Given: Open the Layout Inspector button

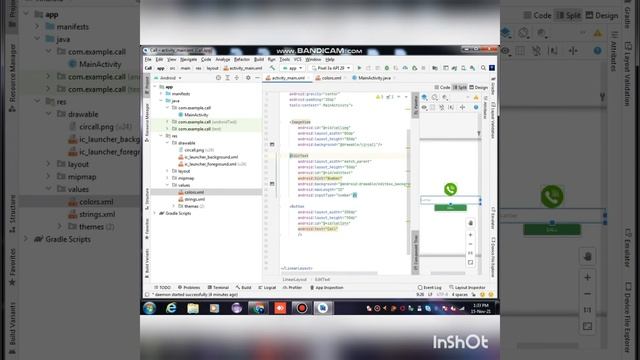Looking at the screenshot, I should click(x=467, y=287).
